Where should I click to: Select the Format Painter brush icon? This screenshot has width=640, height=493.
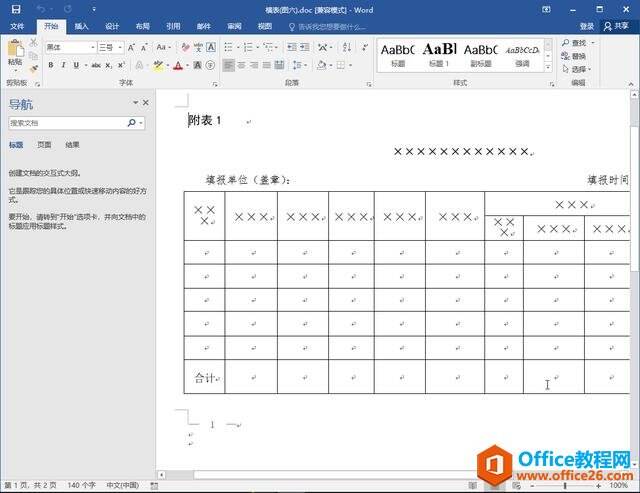[x=33, y=69]
